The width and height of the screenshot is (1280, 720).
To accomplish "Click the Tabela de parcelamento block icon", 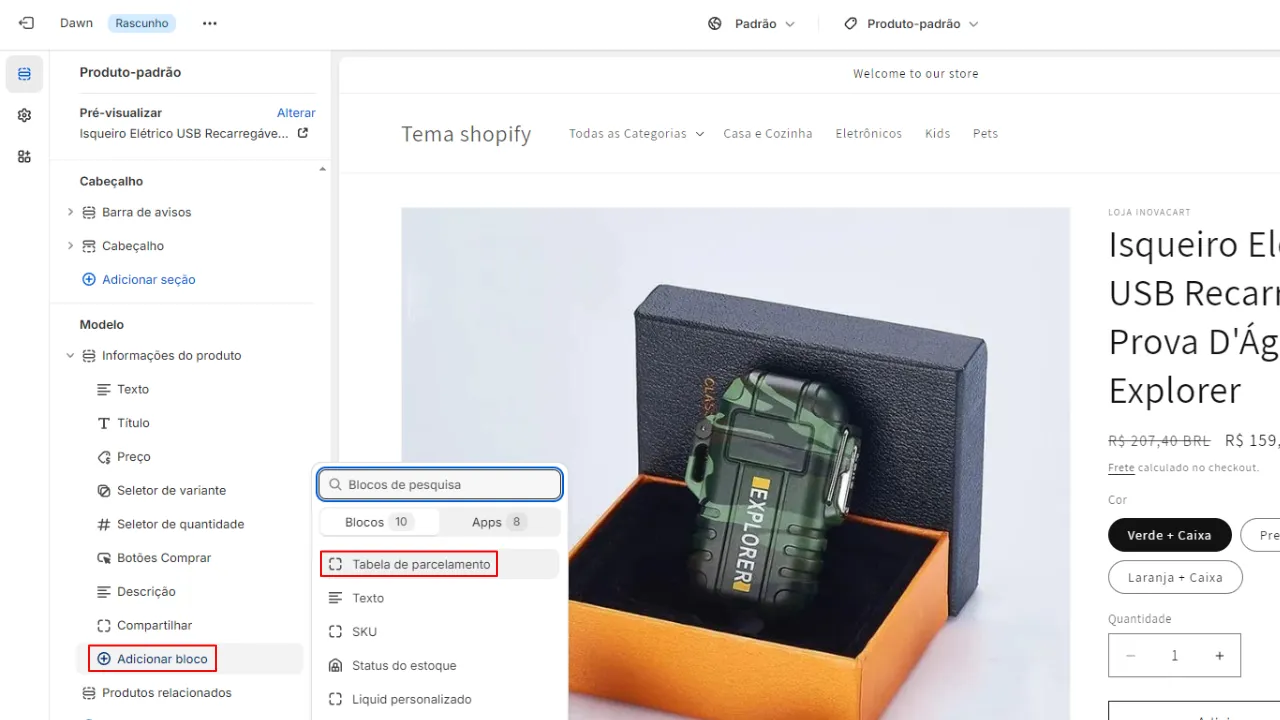I will 336,564.
